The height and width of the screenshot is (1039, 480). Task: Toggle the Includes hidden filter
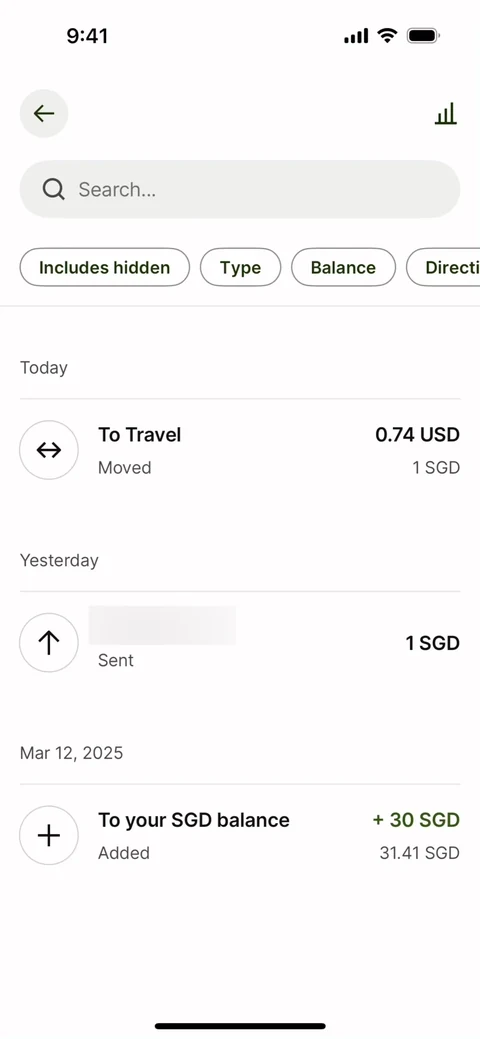pyautogui.click(x=105, y=267)
